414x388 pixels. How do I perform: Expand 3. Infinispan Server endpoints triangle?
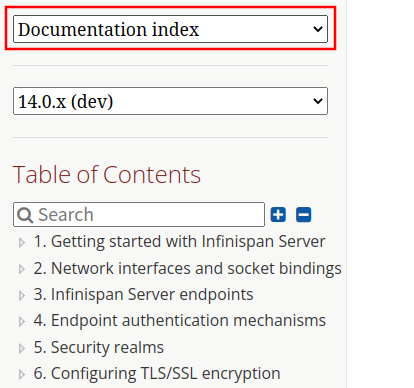click(x=22, y=295)
